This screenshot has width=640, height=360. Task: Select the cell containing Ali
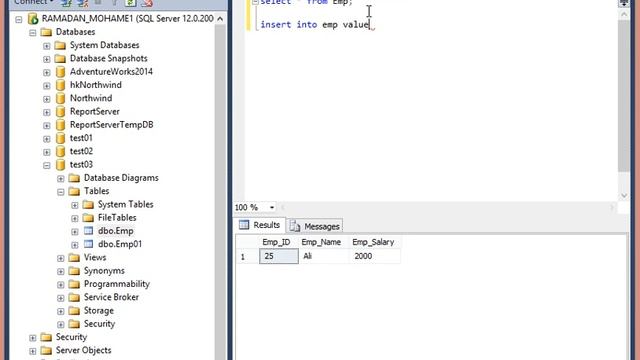[324, 256]
